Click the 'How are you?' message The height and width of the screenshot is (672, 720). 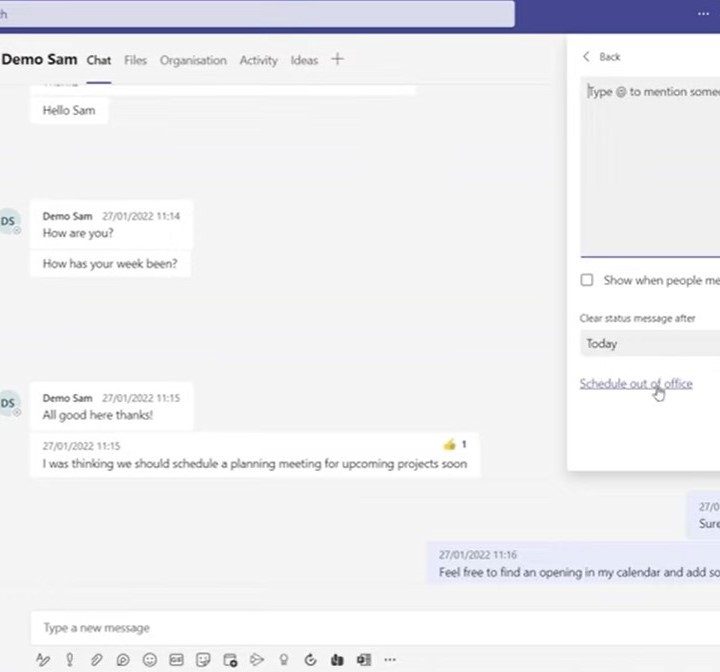tap(78, 233)
